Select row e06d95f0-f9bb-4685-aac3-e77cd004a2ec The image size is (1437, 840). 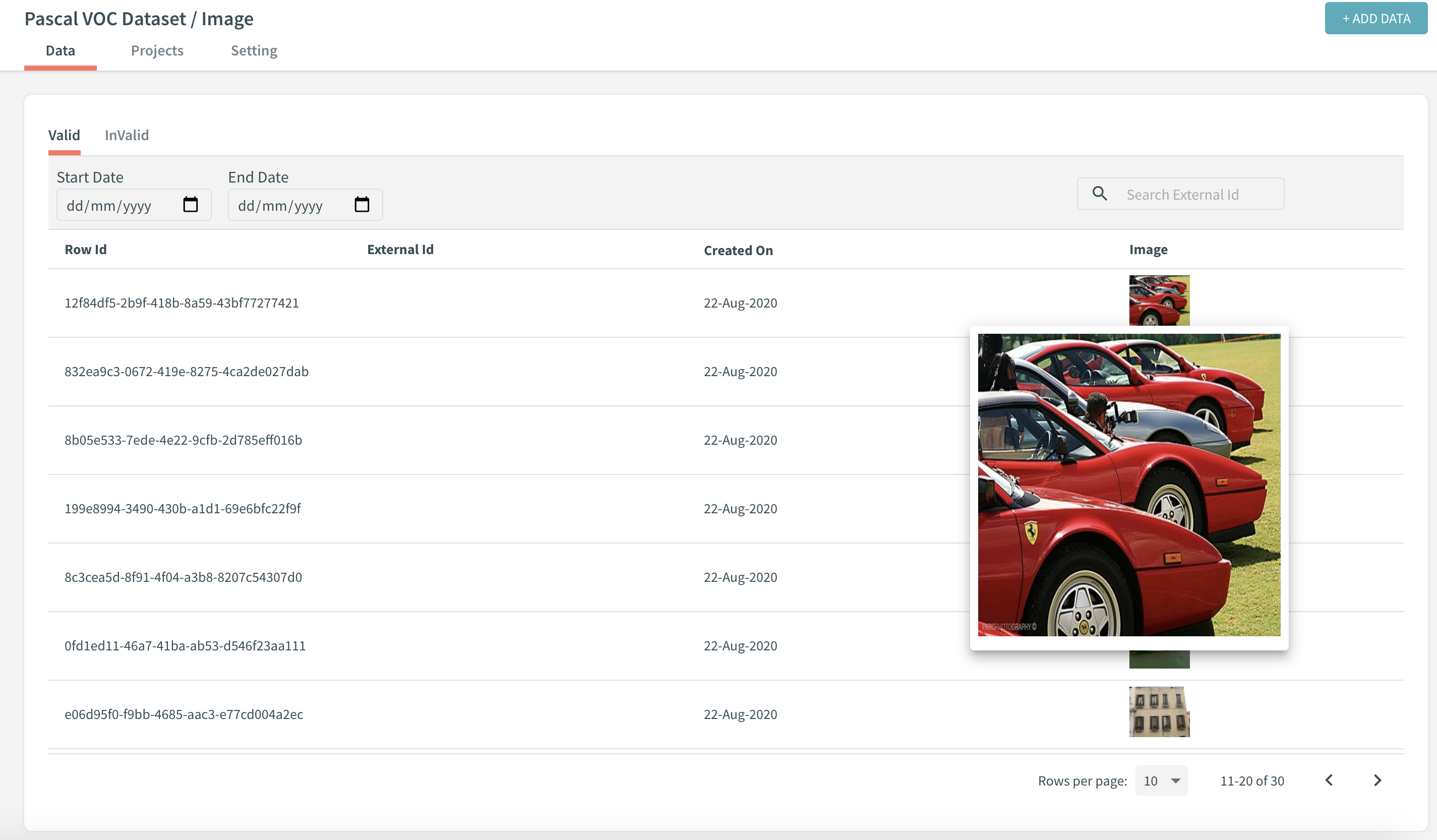pos(184,714)
